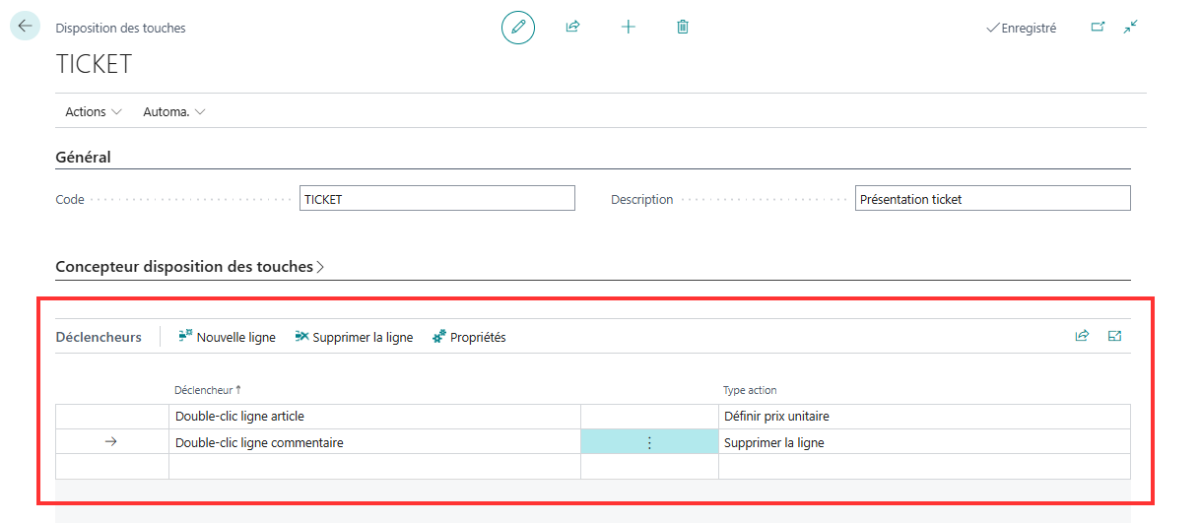This screenshot has width=1200, height=523.
Task: Add a row with Nouvelle ligne
Action: click(227, 337)
